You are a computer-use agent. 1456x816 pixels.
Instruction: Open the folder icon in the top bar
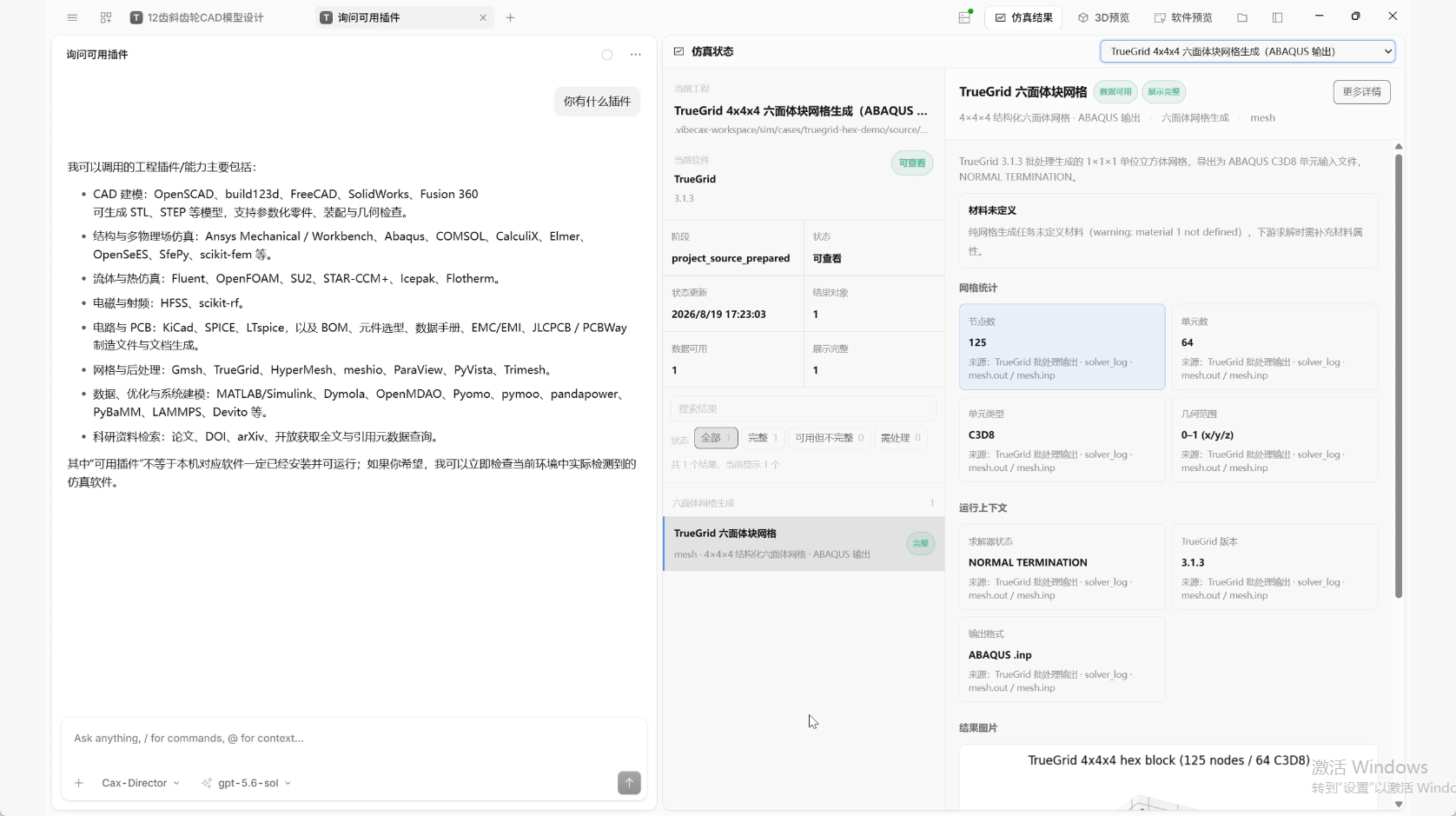point(1242,17)
